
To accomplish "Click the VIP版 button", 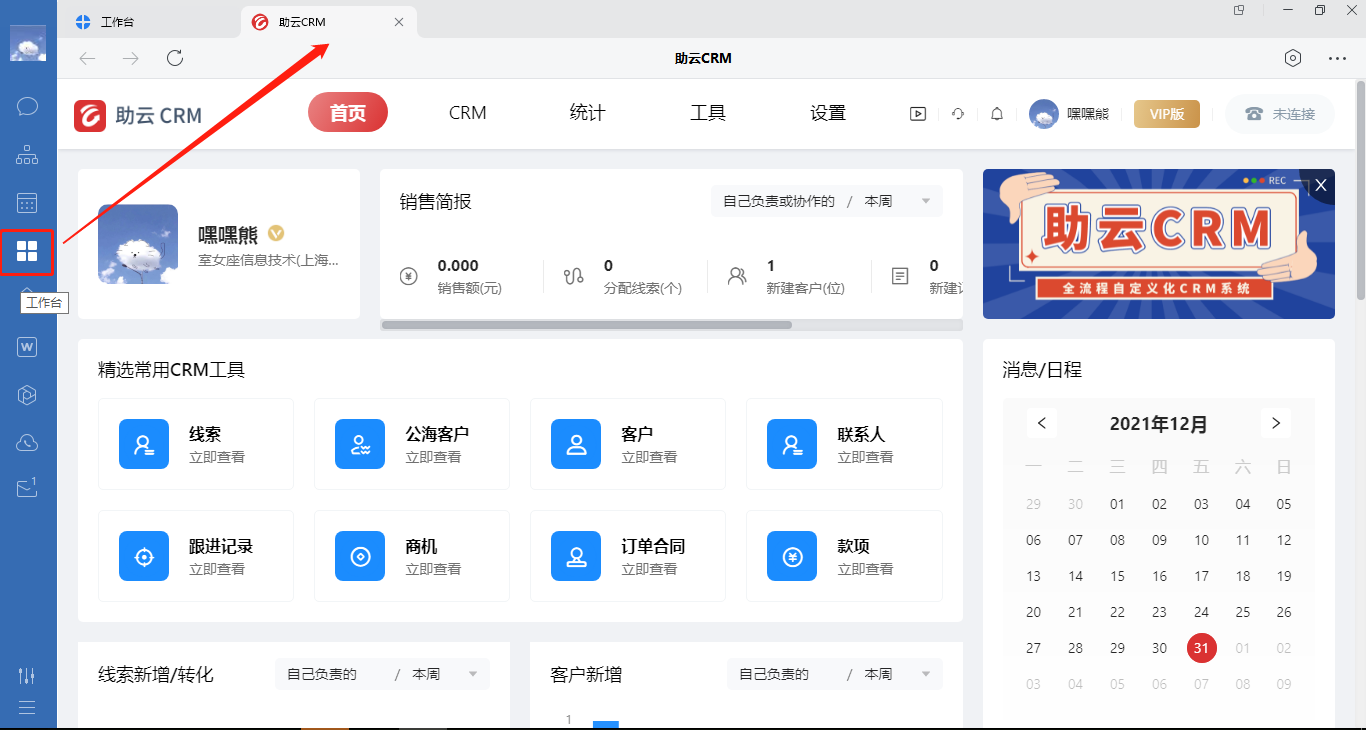I will coord(1167,114).
